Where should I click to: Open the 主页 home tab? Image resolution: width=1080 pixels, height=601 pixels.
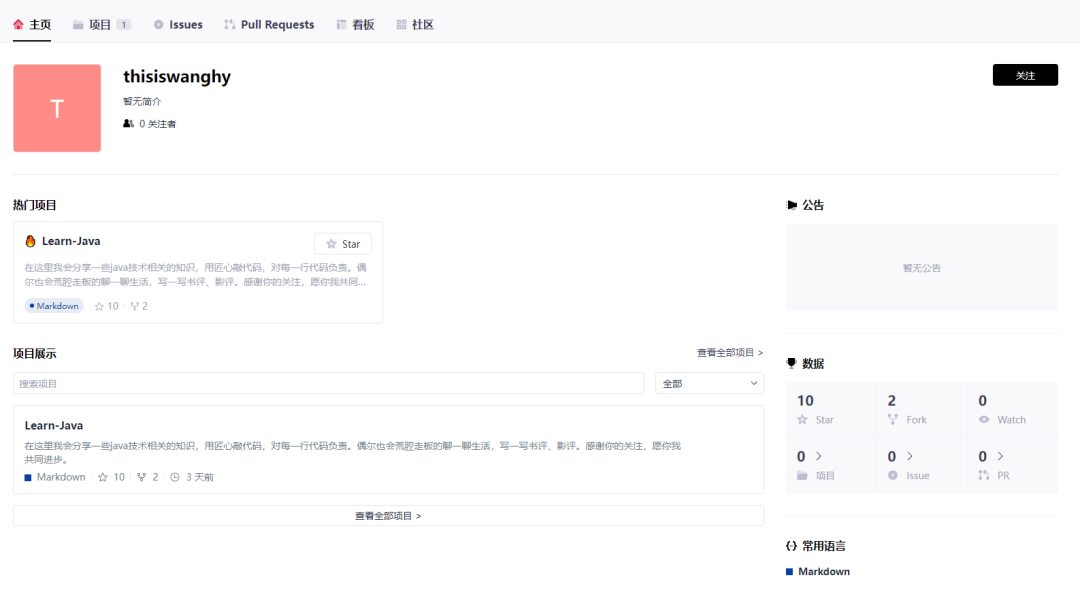coord(32,25)
